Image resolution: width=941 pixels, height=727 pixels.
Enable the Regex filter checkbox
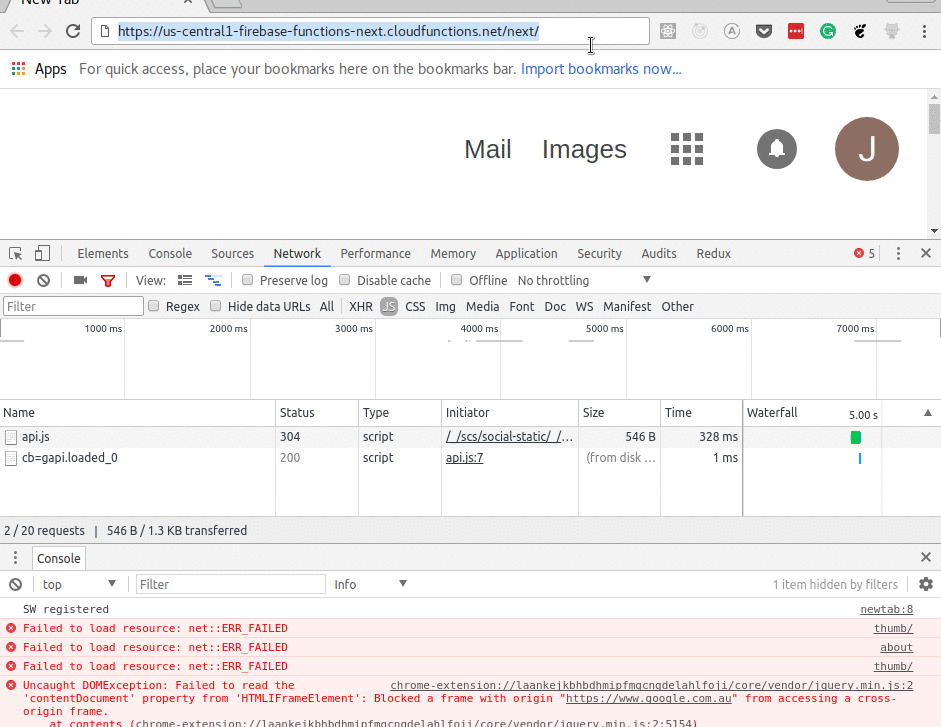[154, 306]
